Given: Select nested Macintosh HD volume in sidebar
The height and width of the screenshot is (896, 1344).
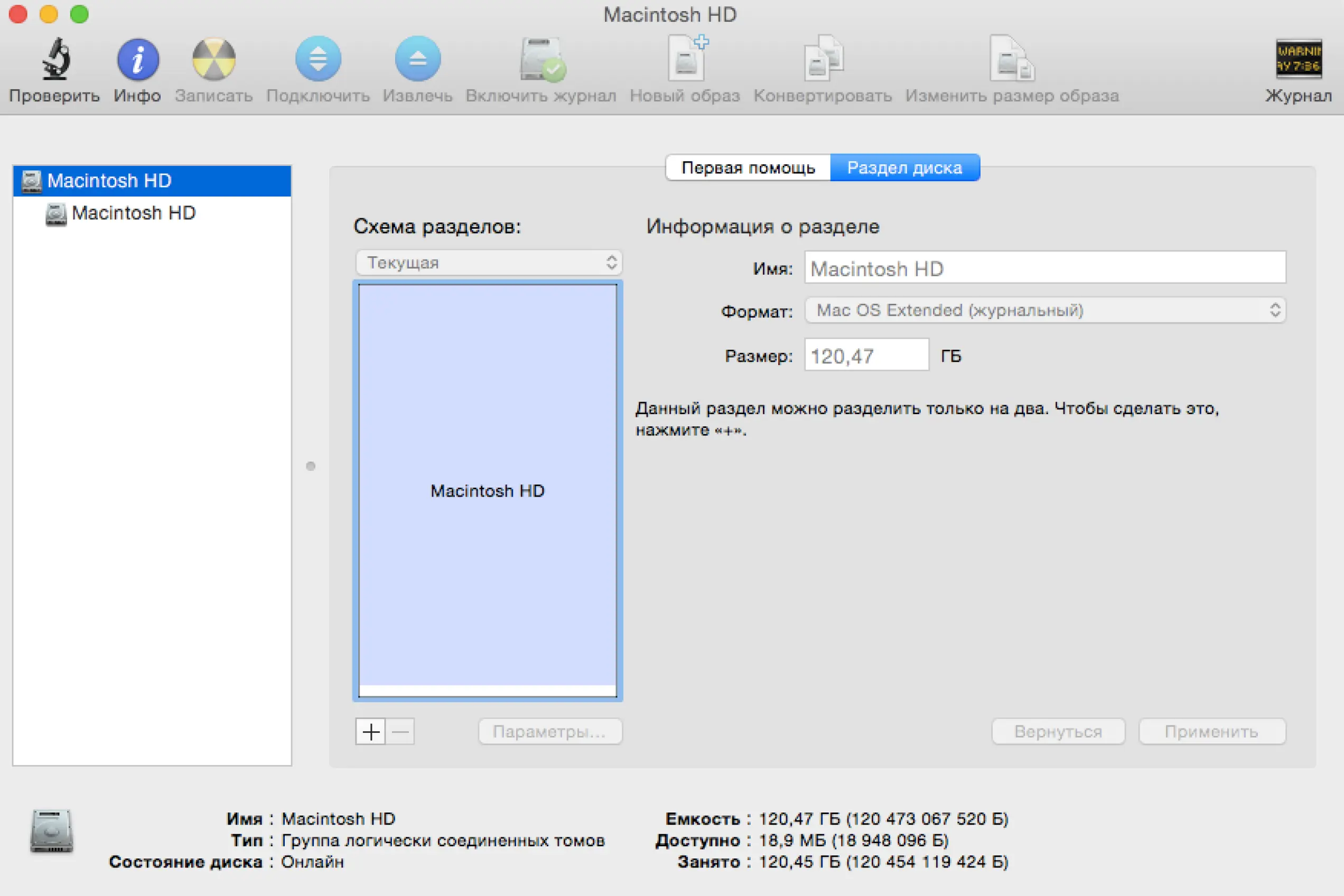Looking at the screenshot, I should point(133,213).
